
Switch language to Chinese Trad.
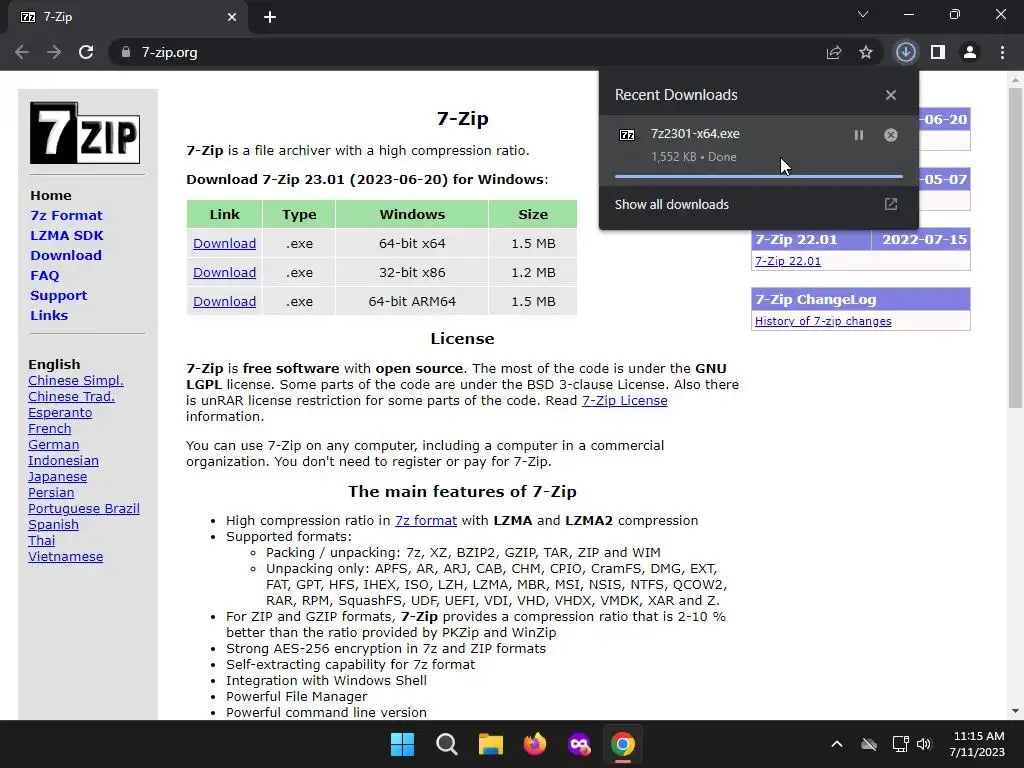point(71,396)
